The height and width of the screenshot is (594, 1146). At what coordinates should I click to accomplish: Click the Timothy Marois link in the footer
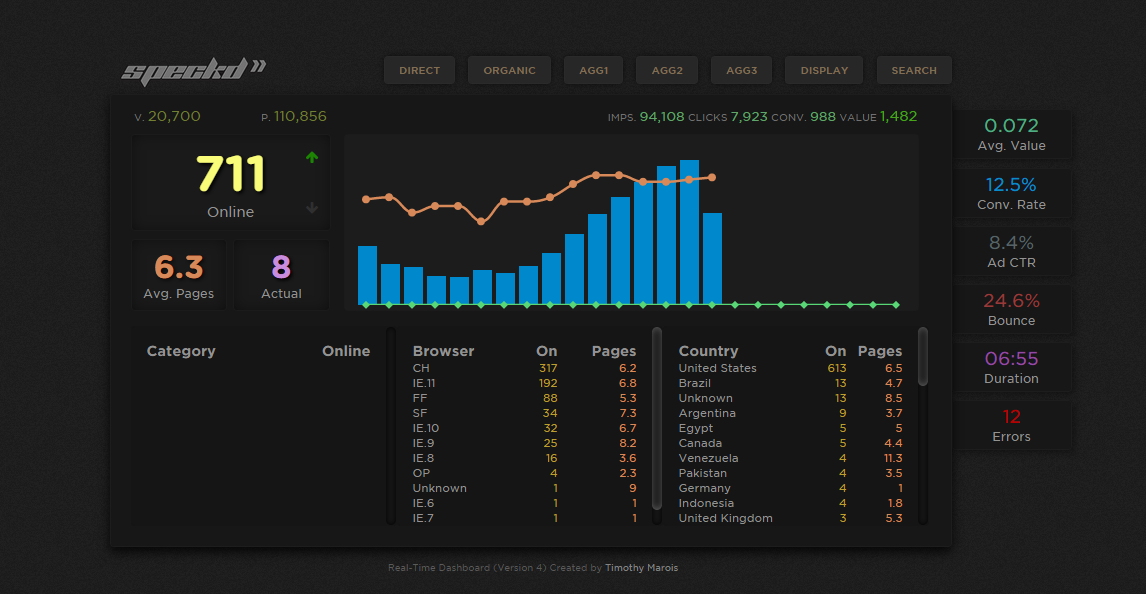click(641, 567)
